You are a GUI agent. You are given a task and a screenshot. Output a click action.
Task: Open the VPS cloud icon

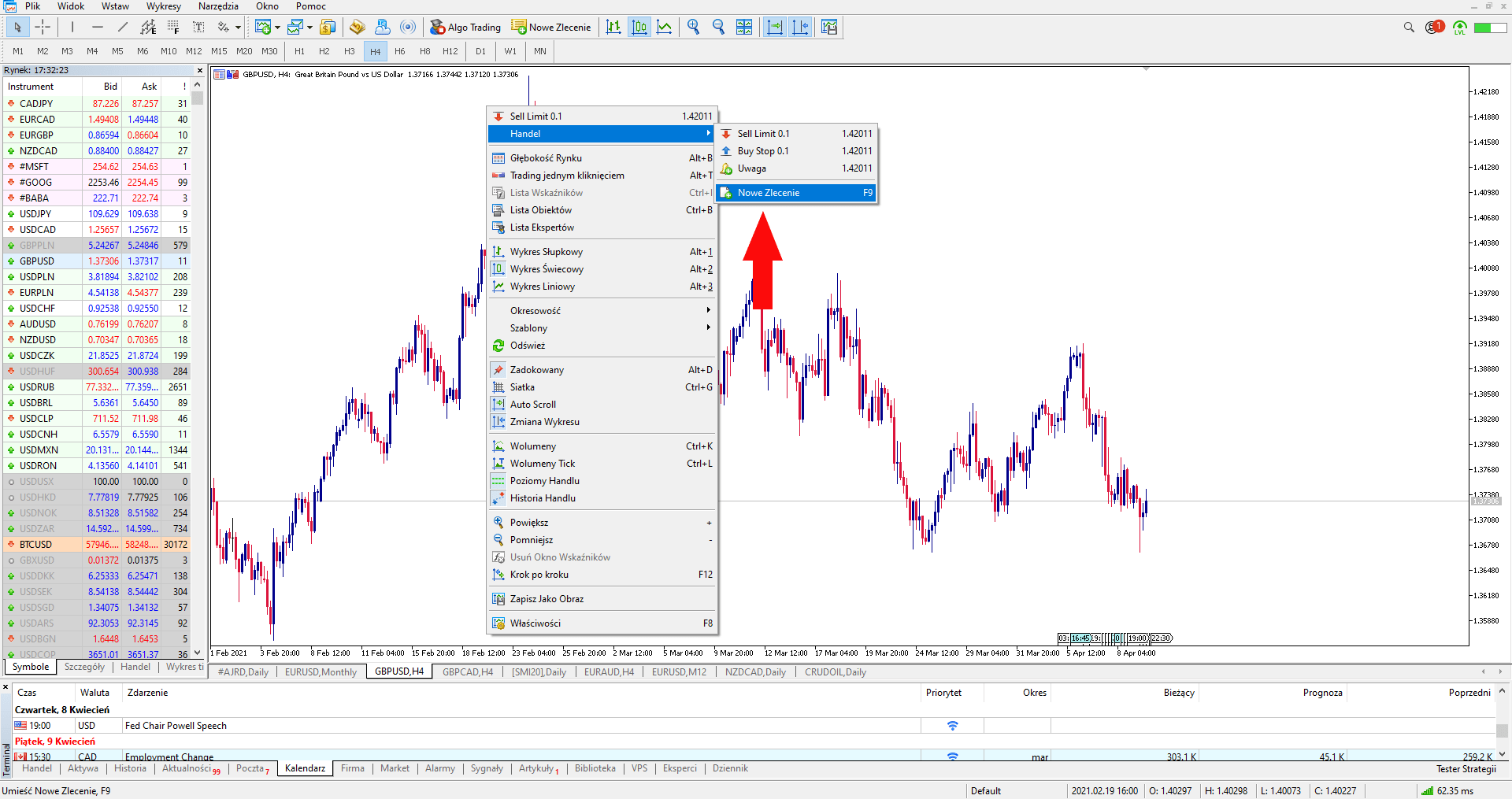point(383,27)
